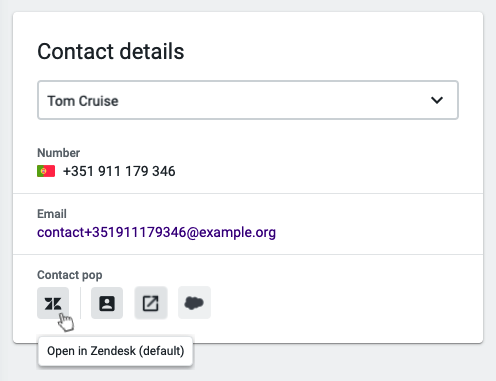
Task: Click the gray background outside the card
Action: tap(333, 363)
